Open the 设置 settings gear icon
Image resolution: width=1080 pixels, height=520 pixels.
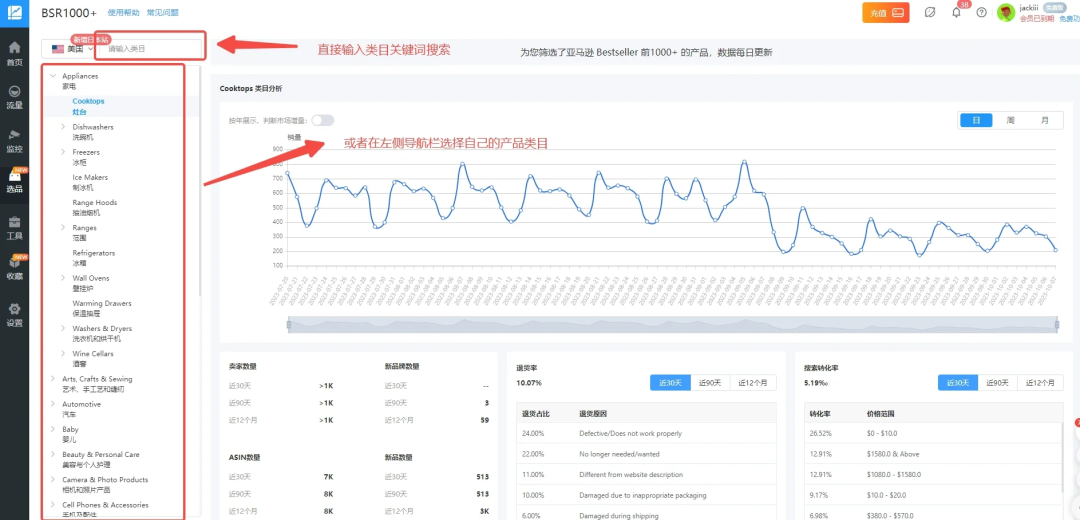[14, 309]
